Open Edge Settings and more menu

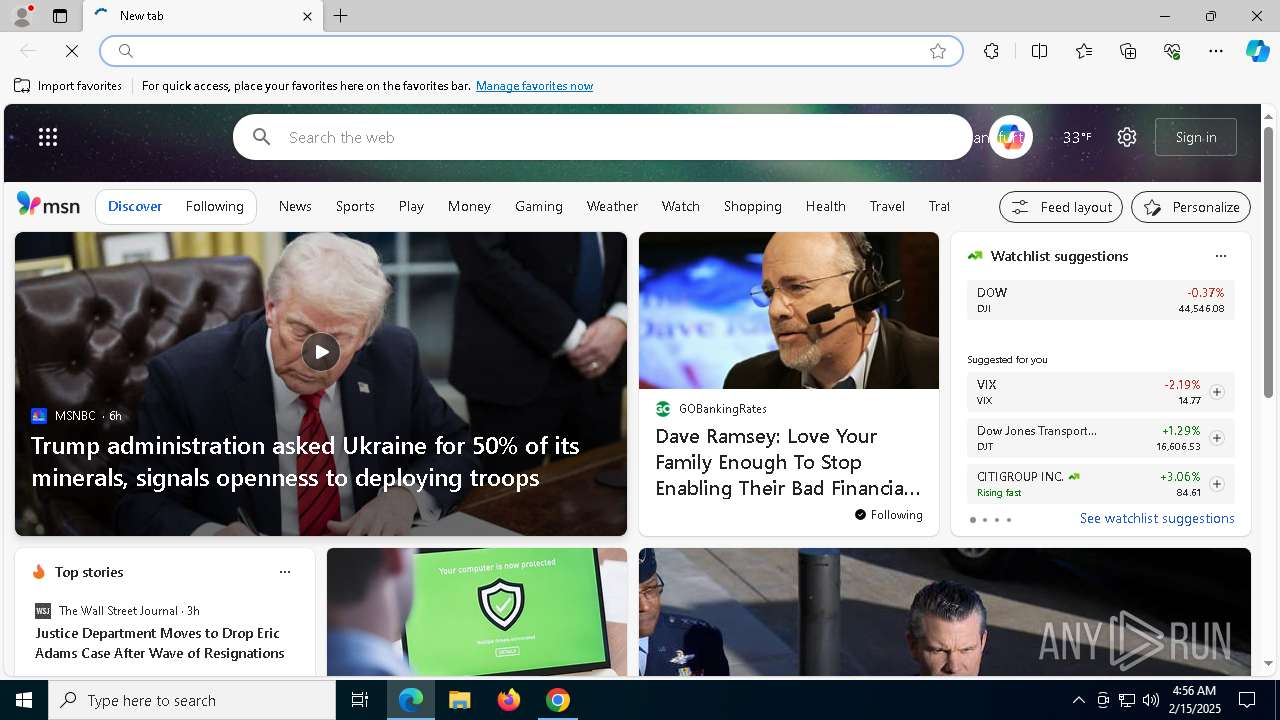click(1216, 51)
